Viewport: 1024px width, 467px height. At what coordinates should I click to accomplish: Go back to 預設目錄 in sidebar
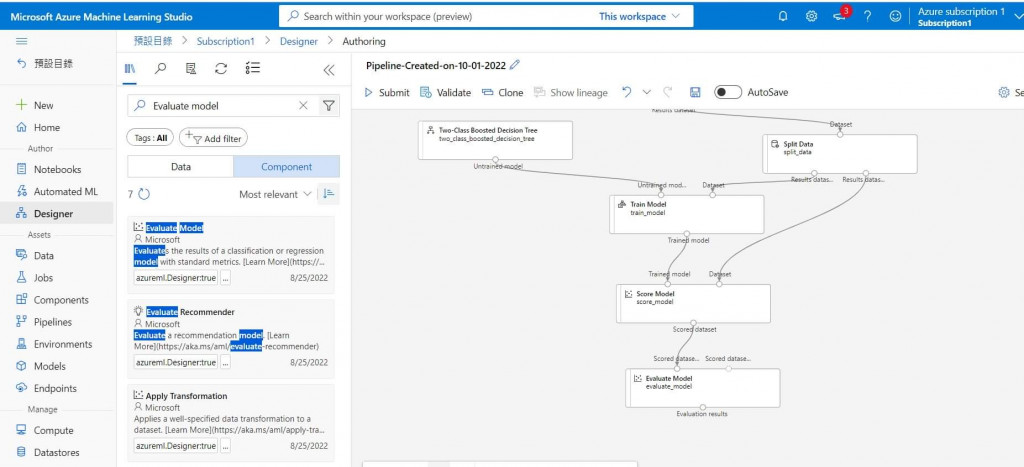tap(45, 63)
